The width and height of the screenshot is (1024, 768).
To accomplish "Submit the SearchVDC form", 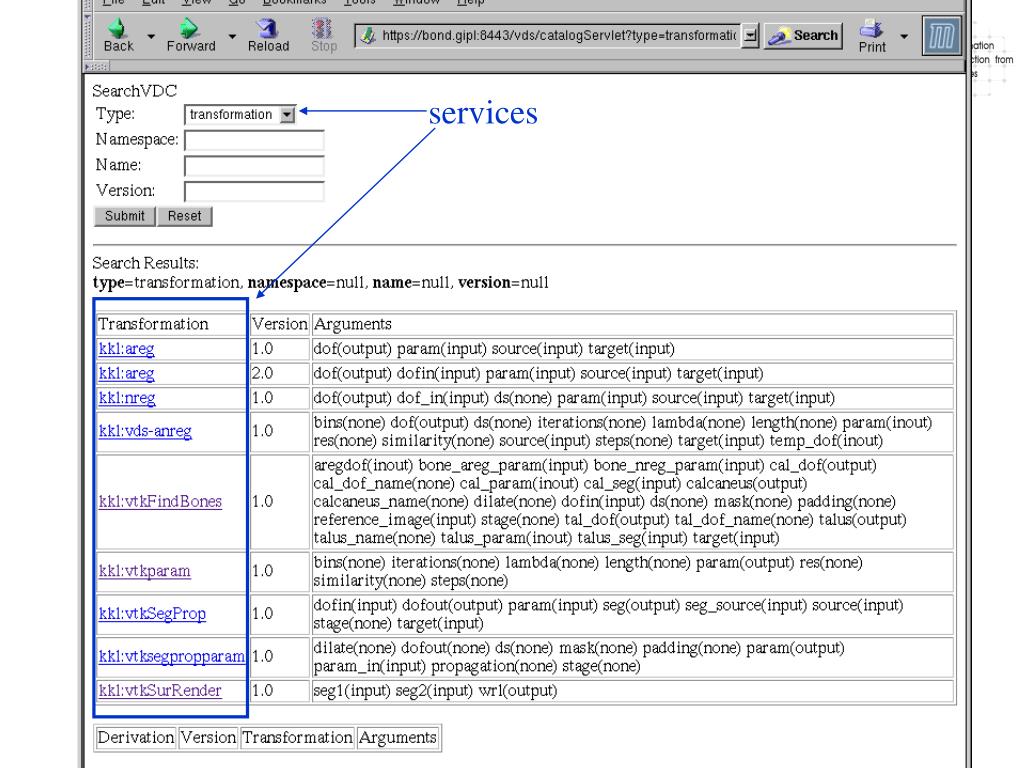I will (x=125, y=216).
